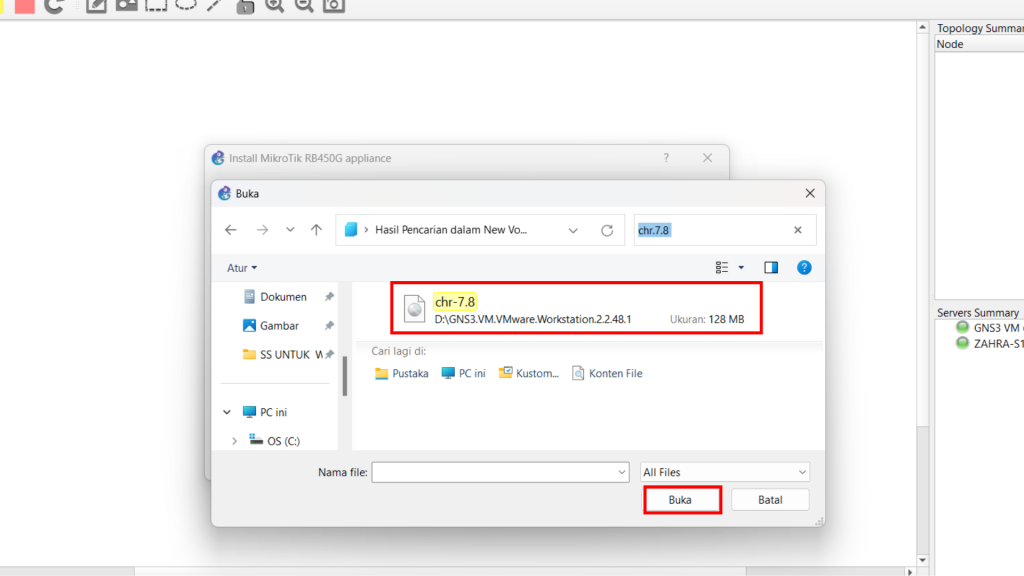Open the Atur organize menu

click(242, 268)
